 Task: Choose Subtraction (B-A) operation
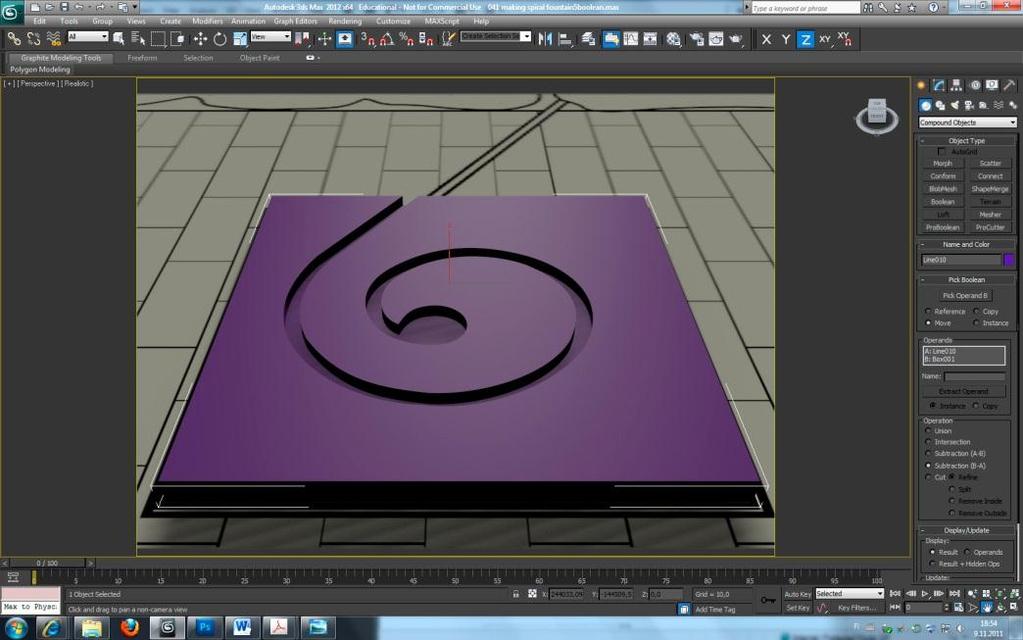click(928, 466)
